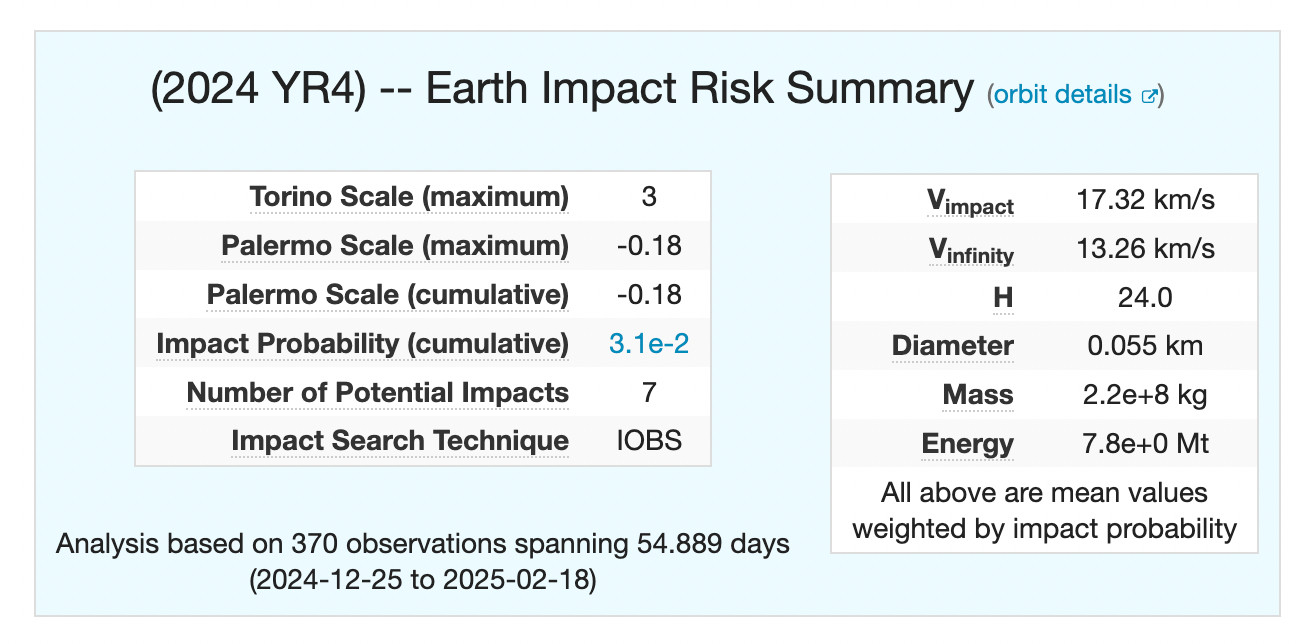Click the 7.8e+0 Mt energy value

(x=1145, y=443)
